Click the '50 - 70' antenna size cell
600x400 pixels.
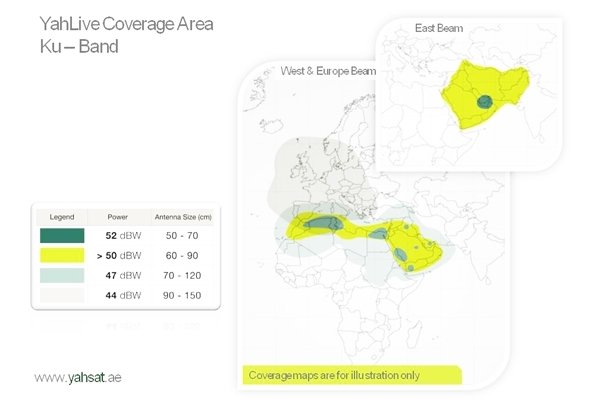[182, 235]
